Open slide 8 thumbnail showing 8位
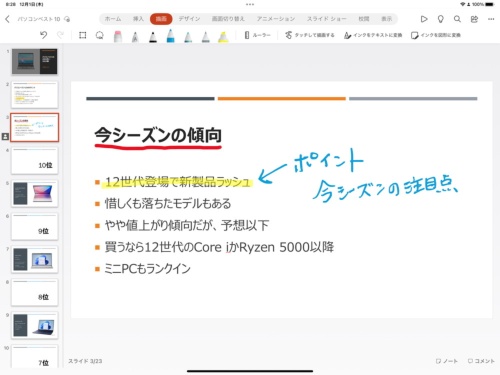Viewport: 500px width, 375px height. (x=35, y=292)
